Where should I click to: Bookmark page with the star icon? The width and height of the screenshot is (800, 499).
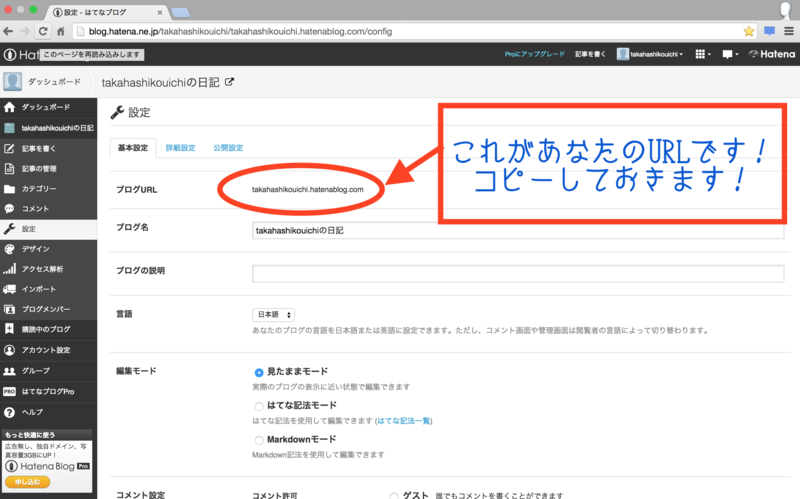[x=748, y=31]
